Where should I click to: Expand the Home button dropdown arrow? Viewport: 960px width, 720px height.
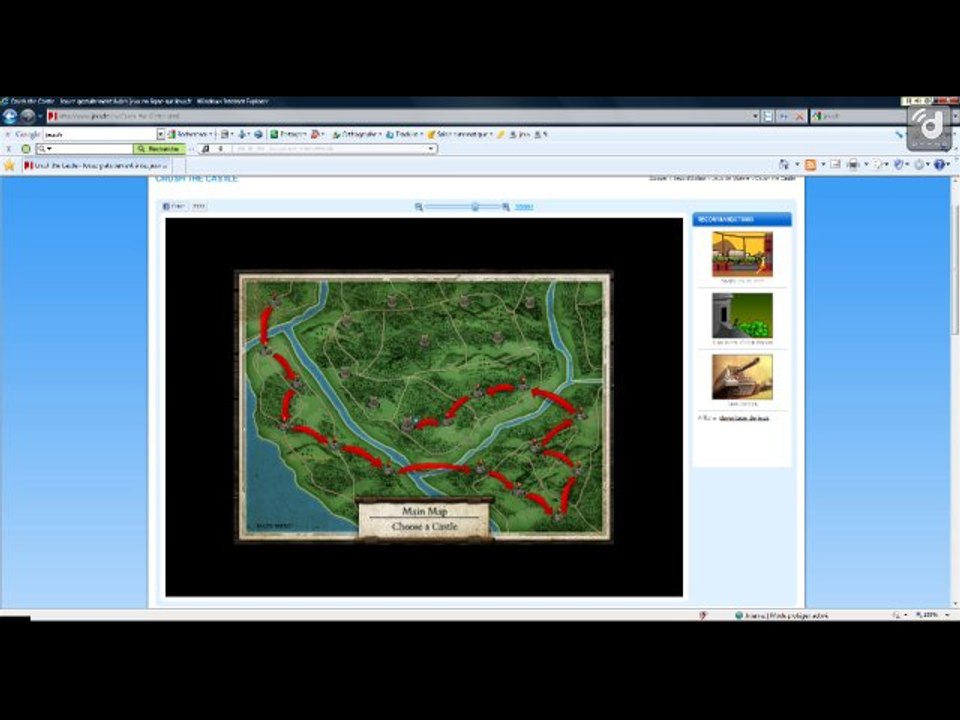click(797, 165)
